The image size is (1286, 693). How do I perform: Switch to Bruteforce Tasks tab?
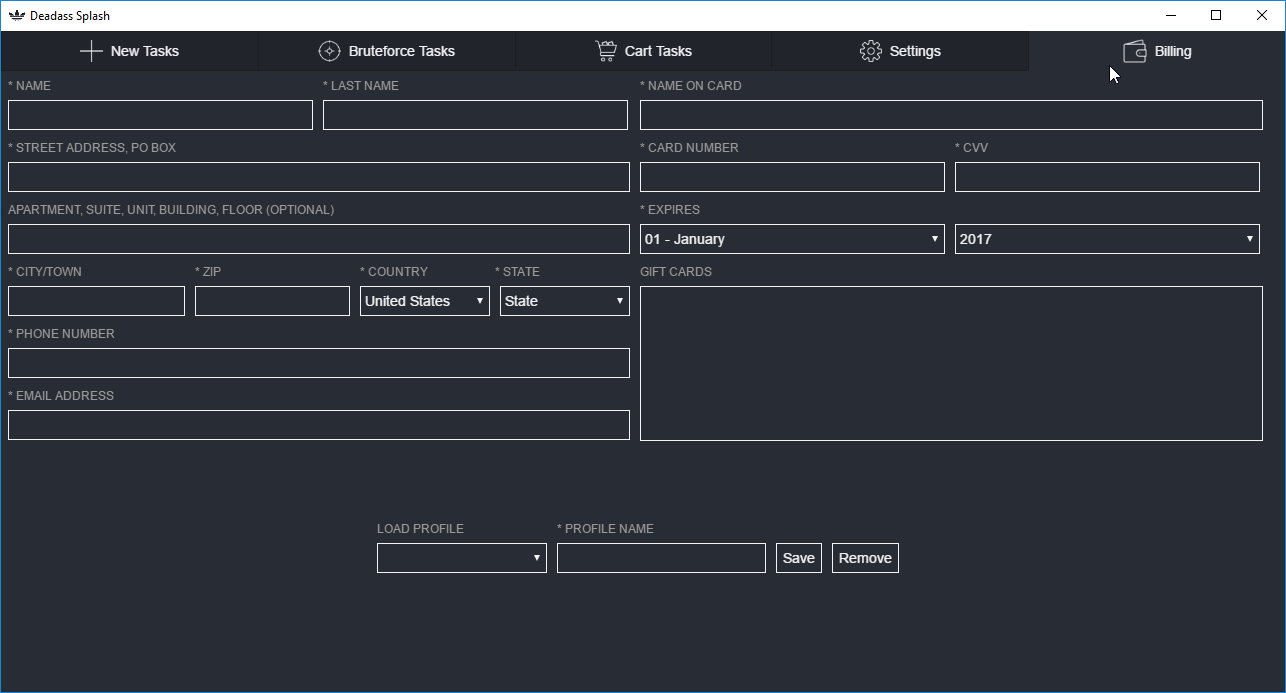coord(387,51)
